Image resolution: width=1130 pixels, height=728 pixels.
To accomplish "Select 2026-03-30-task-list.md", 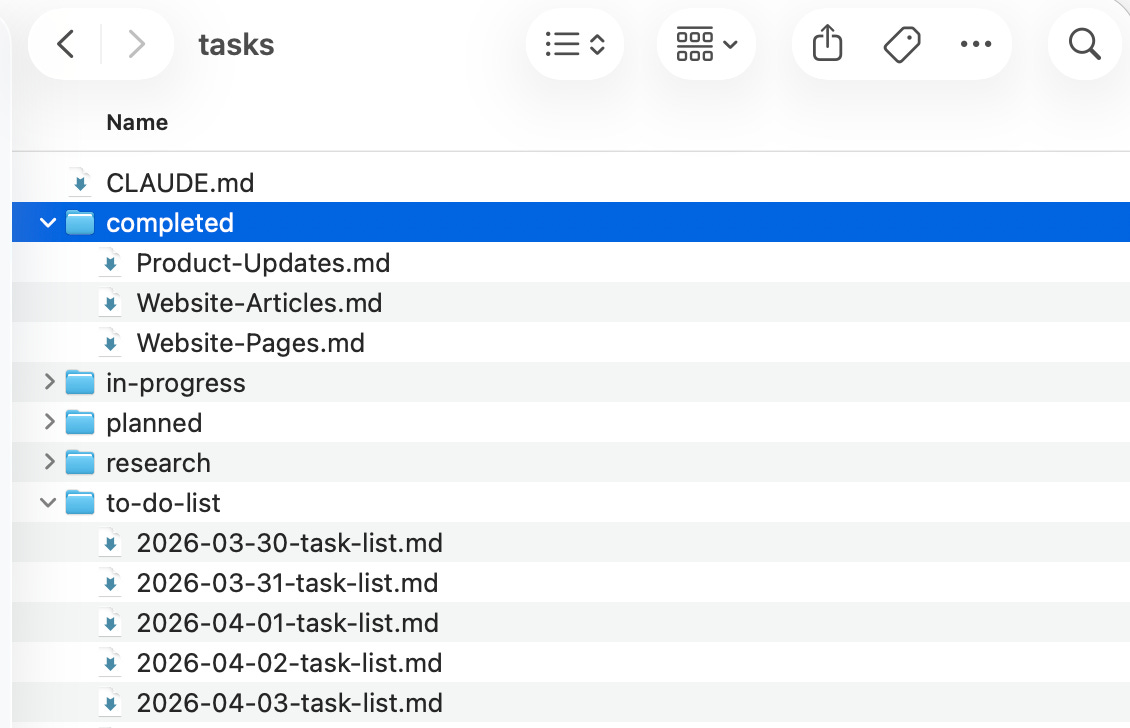I will coord(290,543).
